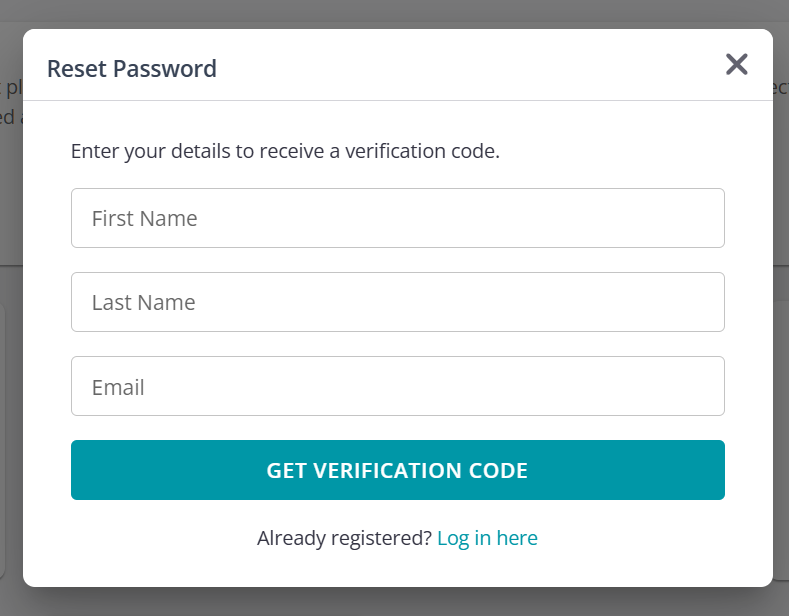Activate the Last Name field
This screenshot has width=789, height=616.
tap(397, 302)
